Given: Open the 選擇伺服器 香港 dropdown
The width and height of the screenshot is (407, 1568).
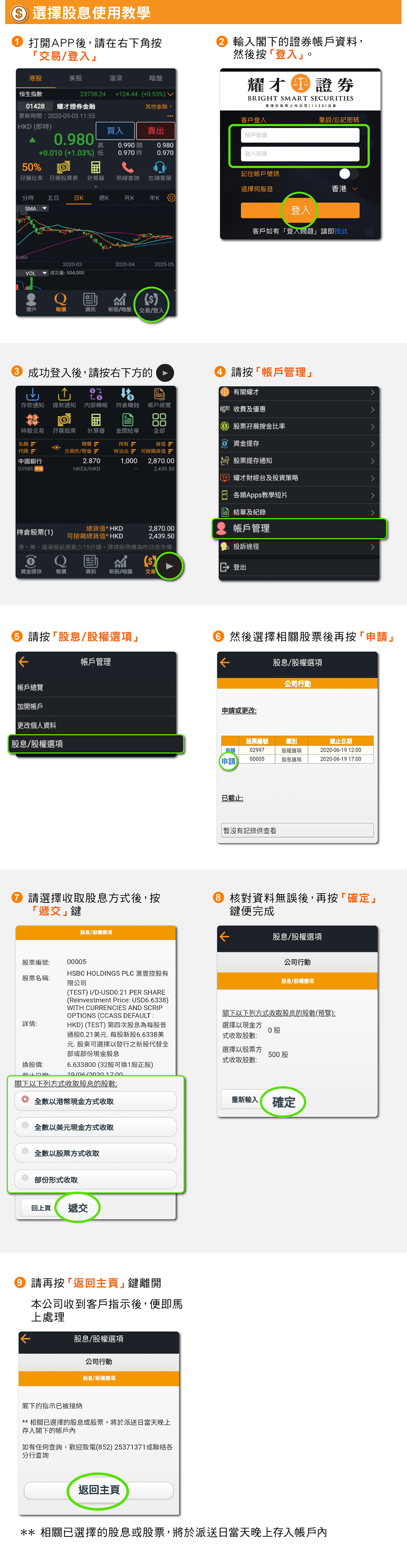Looking at the screenshot, I should (345, 189).
